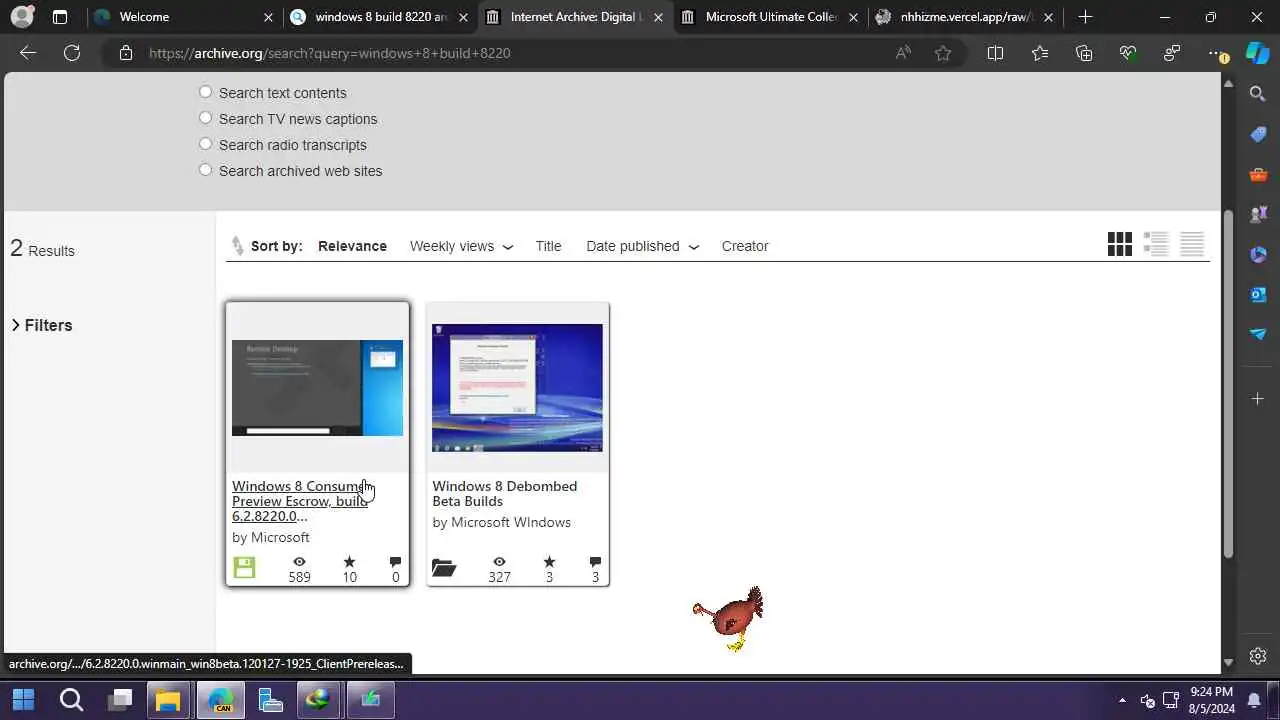Add this page to favorites star
The image size is (1280, 720).
(943, 53)
